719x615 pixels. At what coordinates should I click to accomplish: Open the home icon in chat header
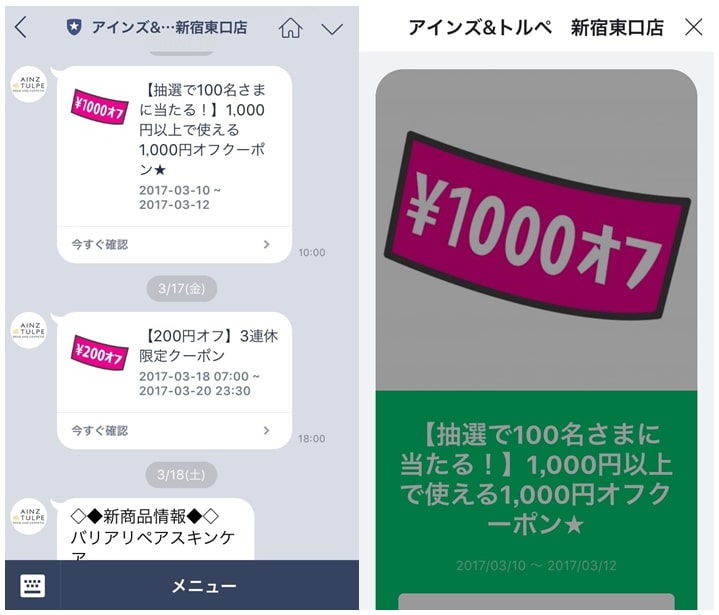(290, 28)
